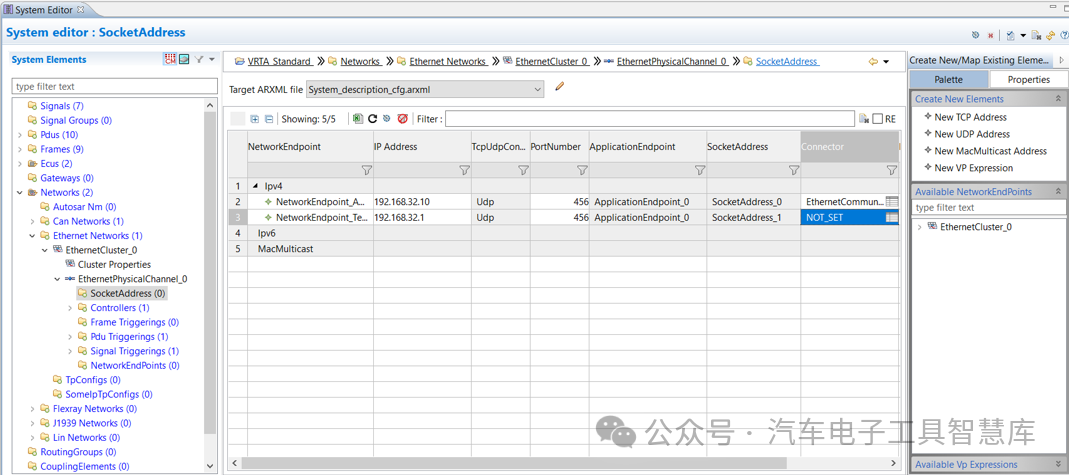Click the help question mark icon at top right
The height and width of the screenshot is (475, 1069).
click(x=1064, y=35)
